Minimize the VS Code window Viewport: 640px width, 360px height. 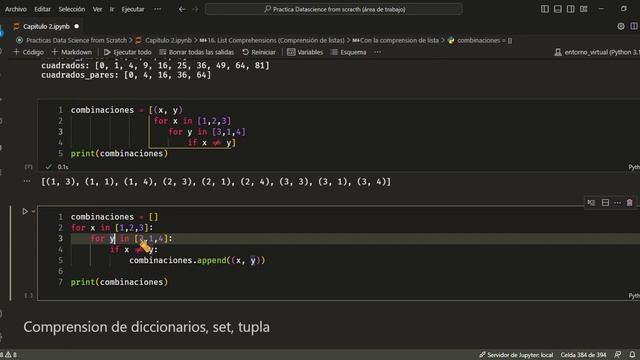[601, 9]
